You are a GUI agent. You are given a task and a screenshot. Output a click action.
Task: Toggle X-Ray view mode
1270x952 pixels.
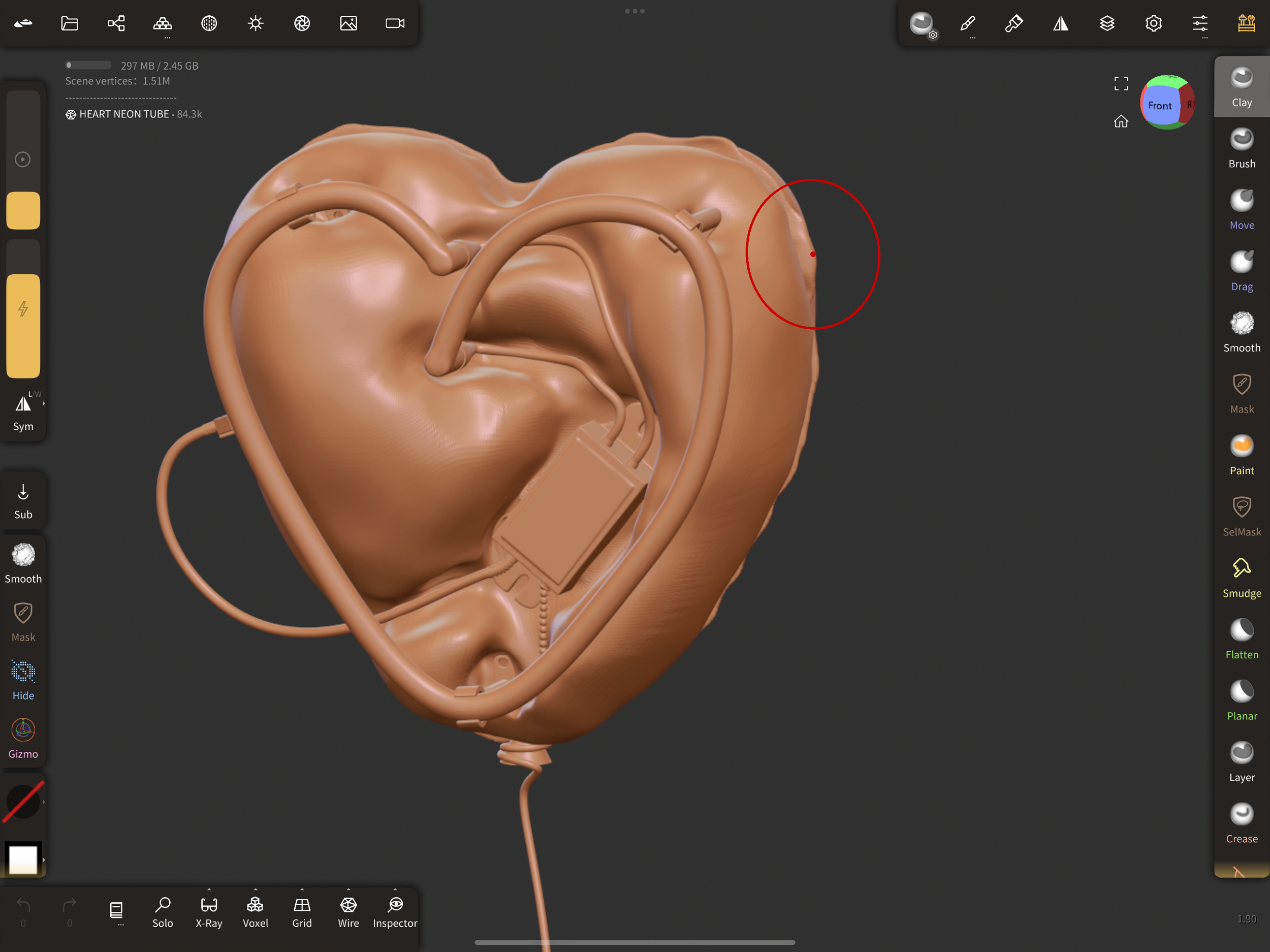point(209,912)
